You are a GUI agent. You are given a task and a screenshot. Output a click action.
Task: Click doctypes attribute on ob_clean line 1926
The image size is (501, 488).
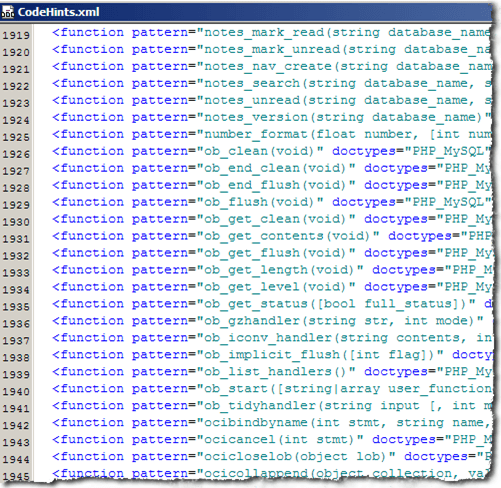point(364,152)
